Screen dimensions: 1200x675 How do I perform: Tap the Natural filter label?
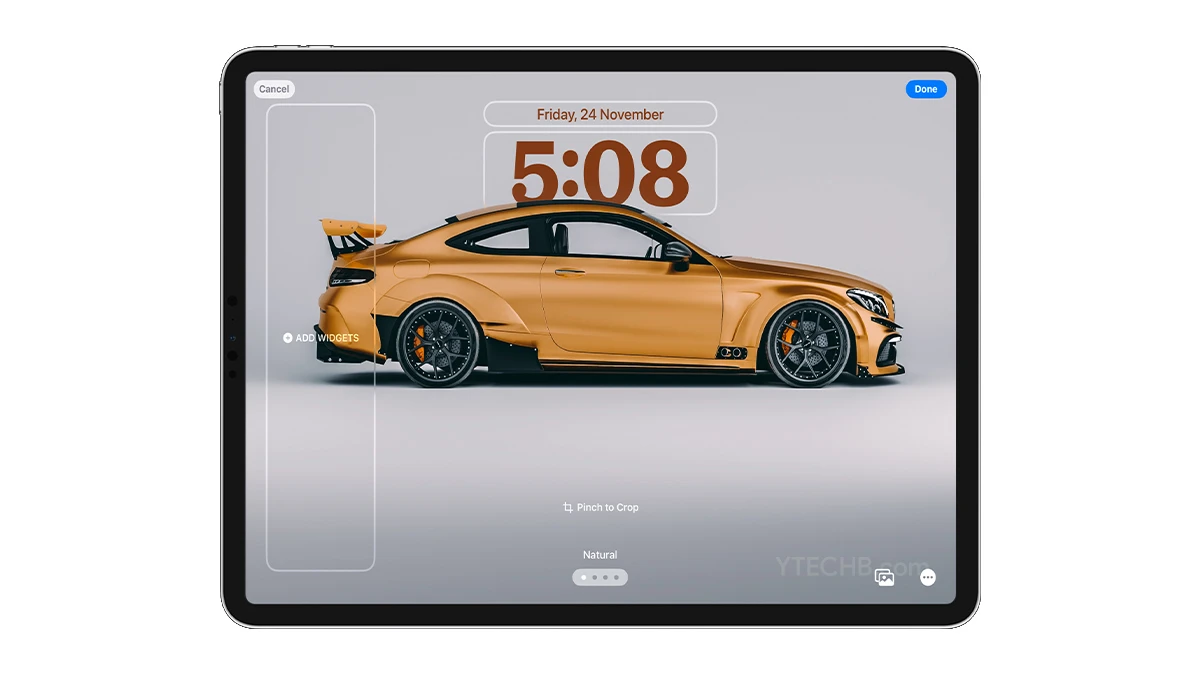(600, 555)
